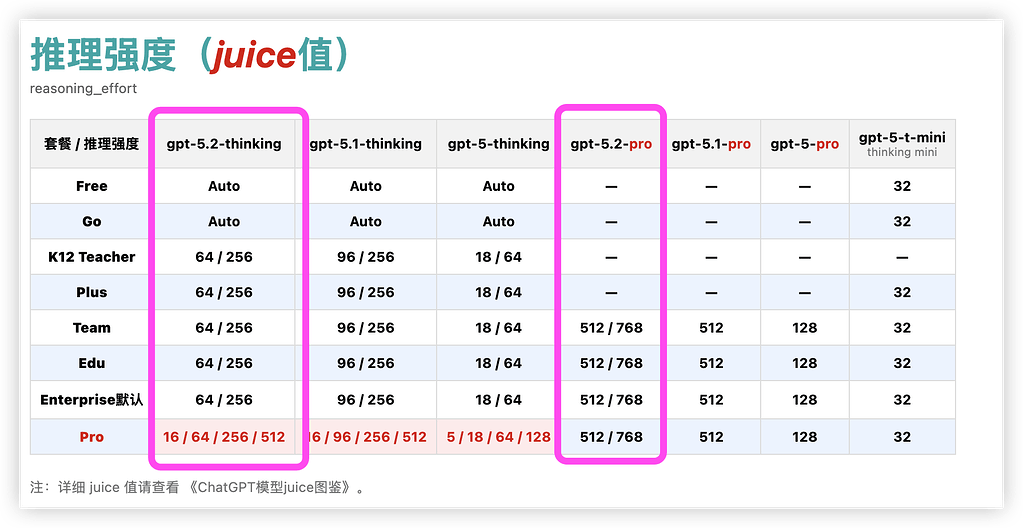Click 512 / 768 in Enterprise默认 row
The width and height of the screenshot is (1023, 528).
click(x=611, y=399)
